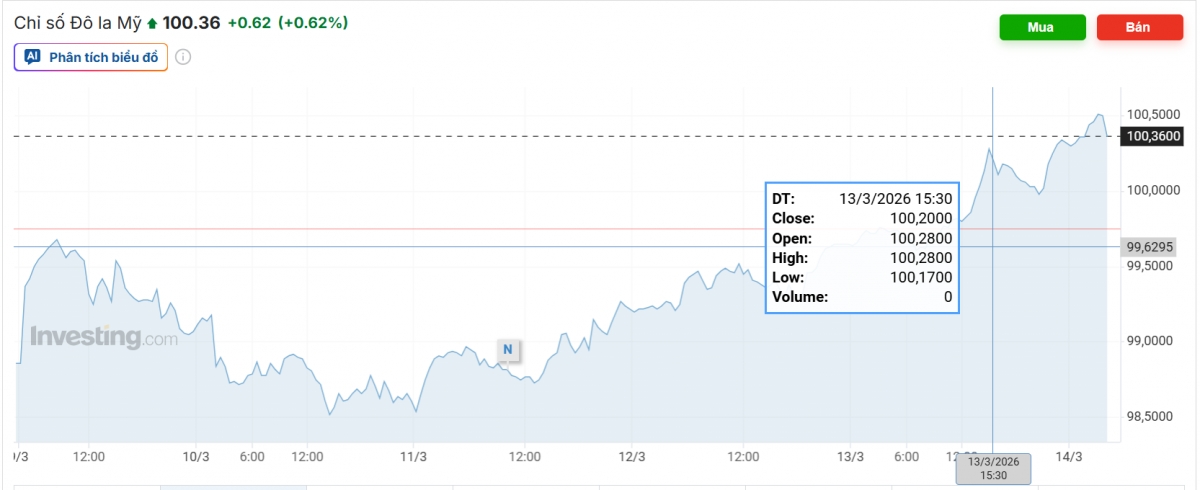1200x490 pixels.
Task: Click the current price label 100,3600
Action: pyautogui.click(x=1153, y=136)
